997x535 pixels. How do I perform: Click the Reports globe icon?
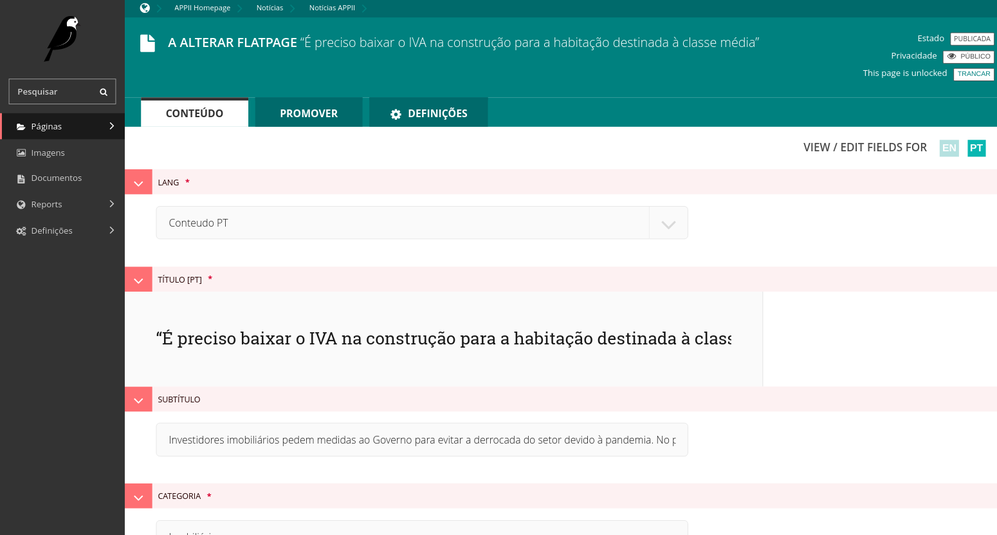[21, 205]
